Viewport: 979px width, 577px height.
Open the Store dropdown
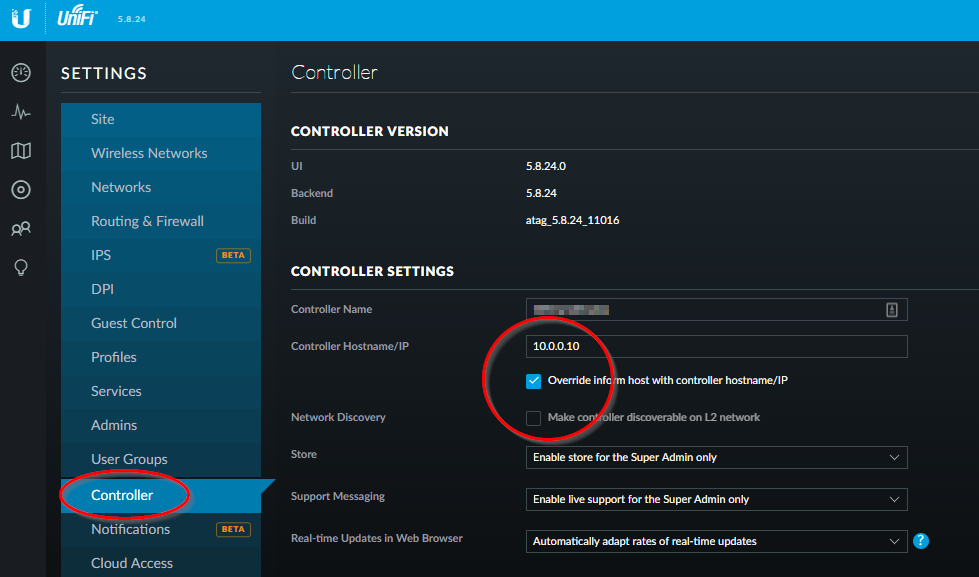pyautogui.click(x=716, y=458)
